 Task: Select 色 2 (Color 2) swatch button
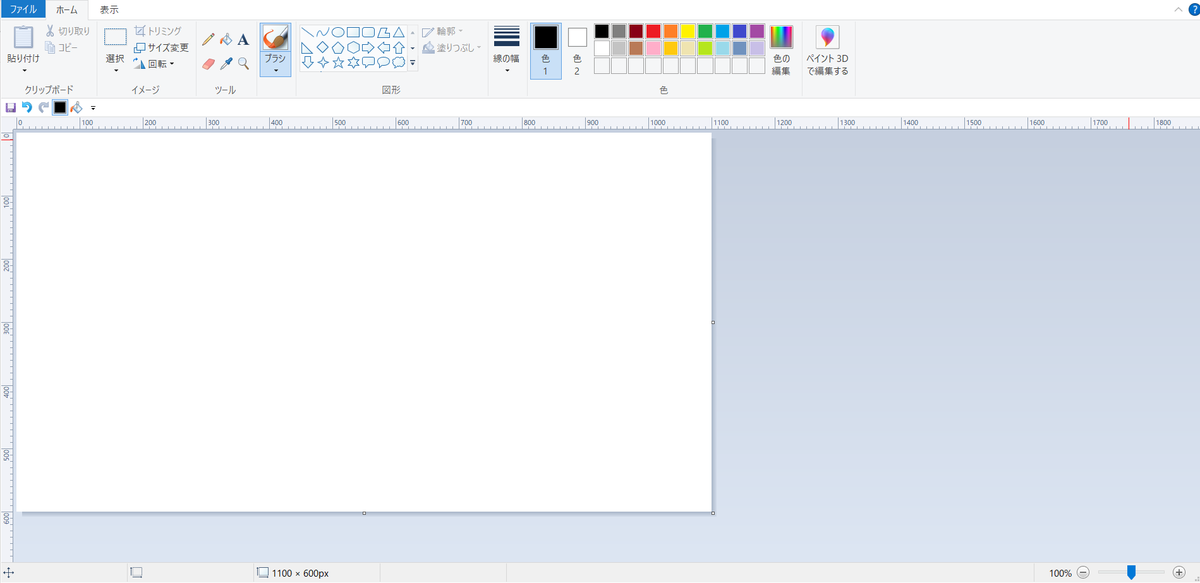(x=577, y=51)
